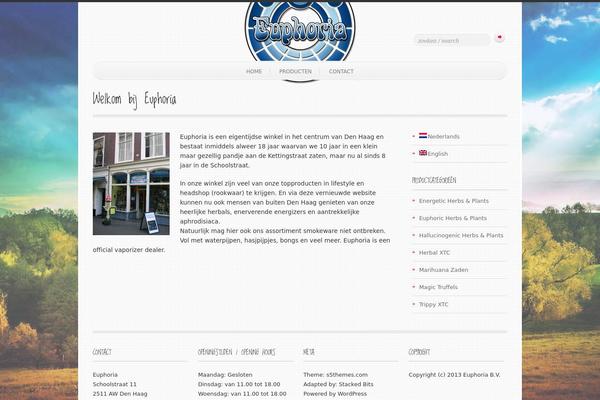The height and width of the screenshot is (400, 600).
Task: Open the HOME menu item
Action: point(254,72)
